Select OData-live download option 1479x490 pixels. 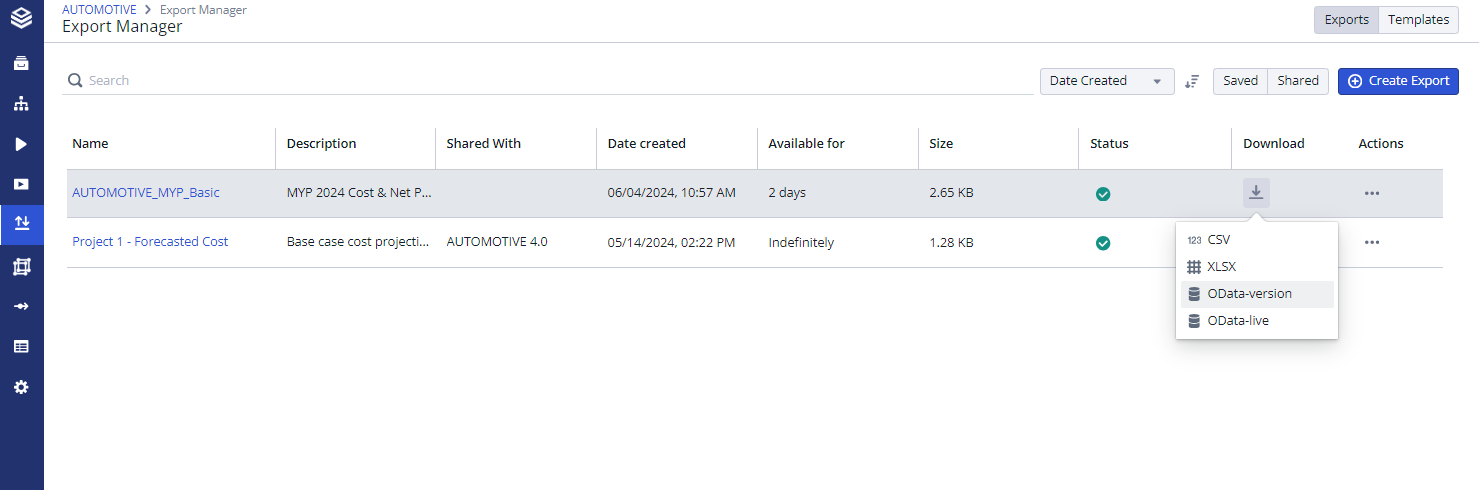point(1238,321)
